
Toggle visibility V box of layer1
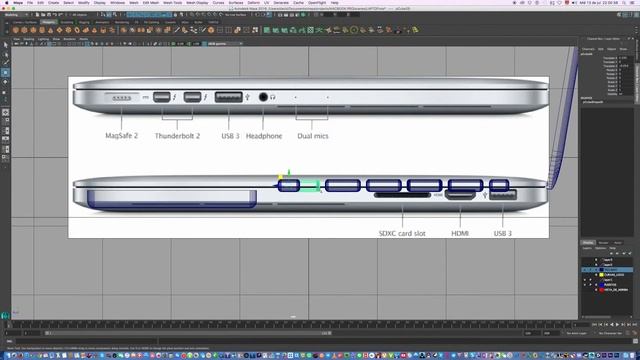pos(585,280)
